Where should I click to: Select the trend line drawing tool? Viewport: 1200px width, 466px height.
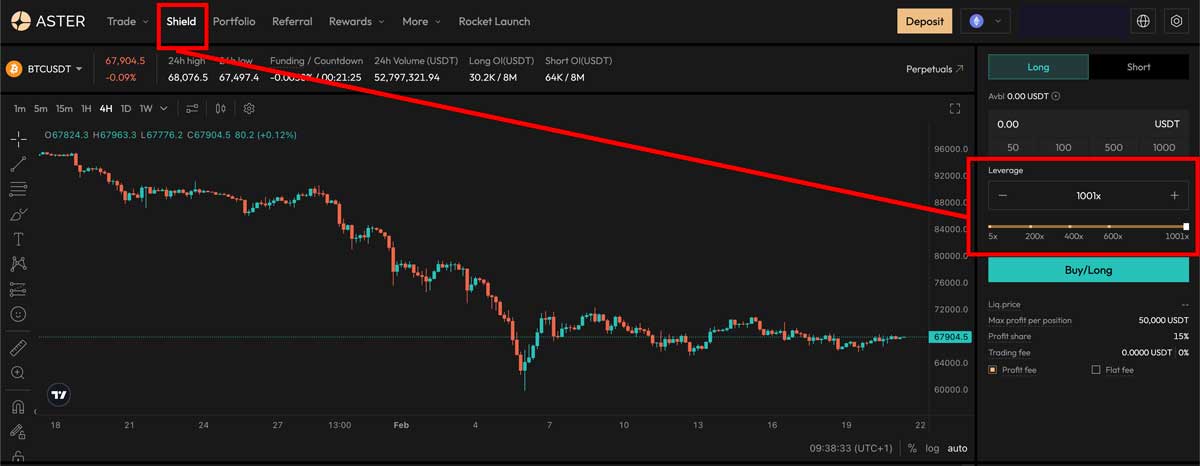click(x=18, y=163)
